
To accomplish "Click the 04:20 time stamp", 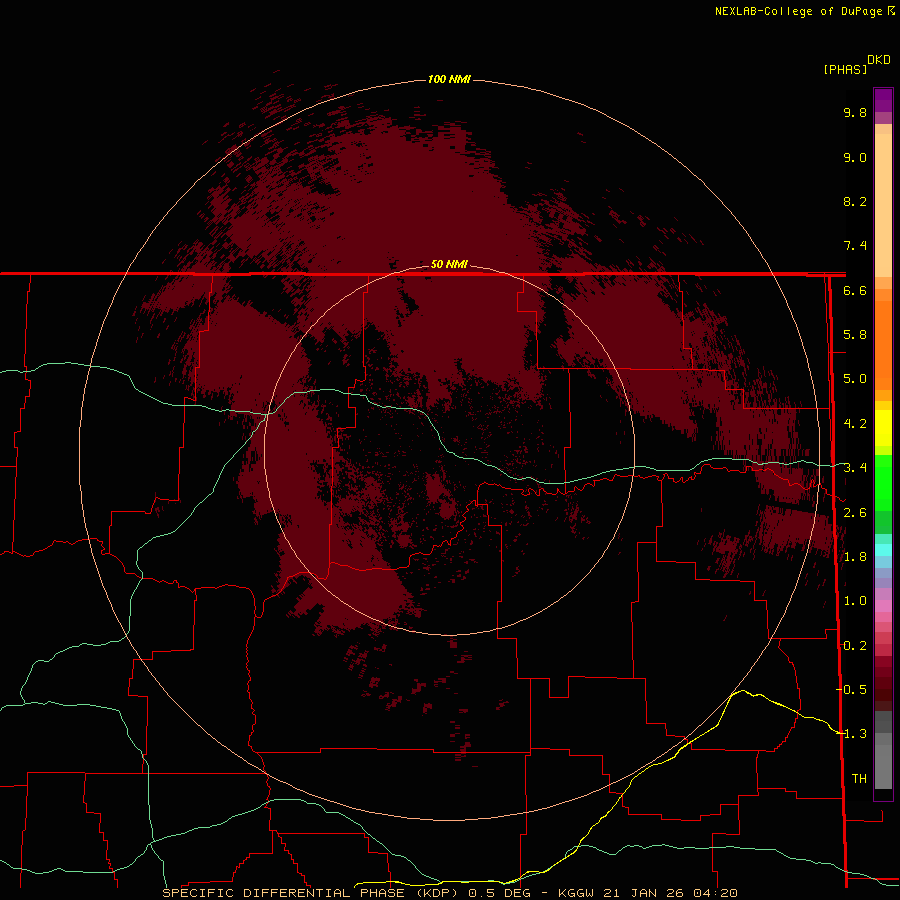I will (715, 893).
